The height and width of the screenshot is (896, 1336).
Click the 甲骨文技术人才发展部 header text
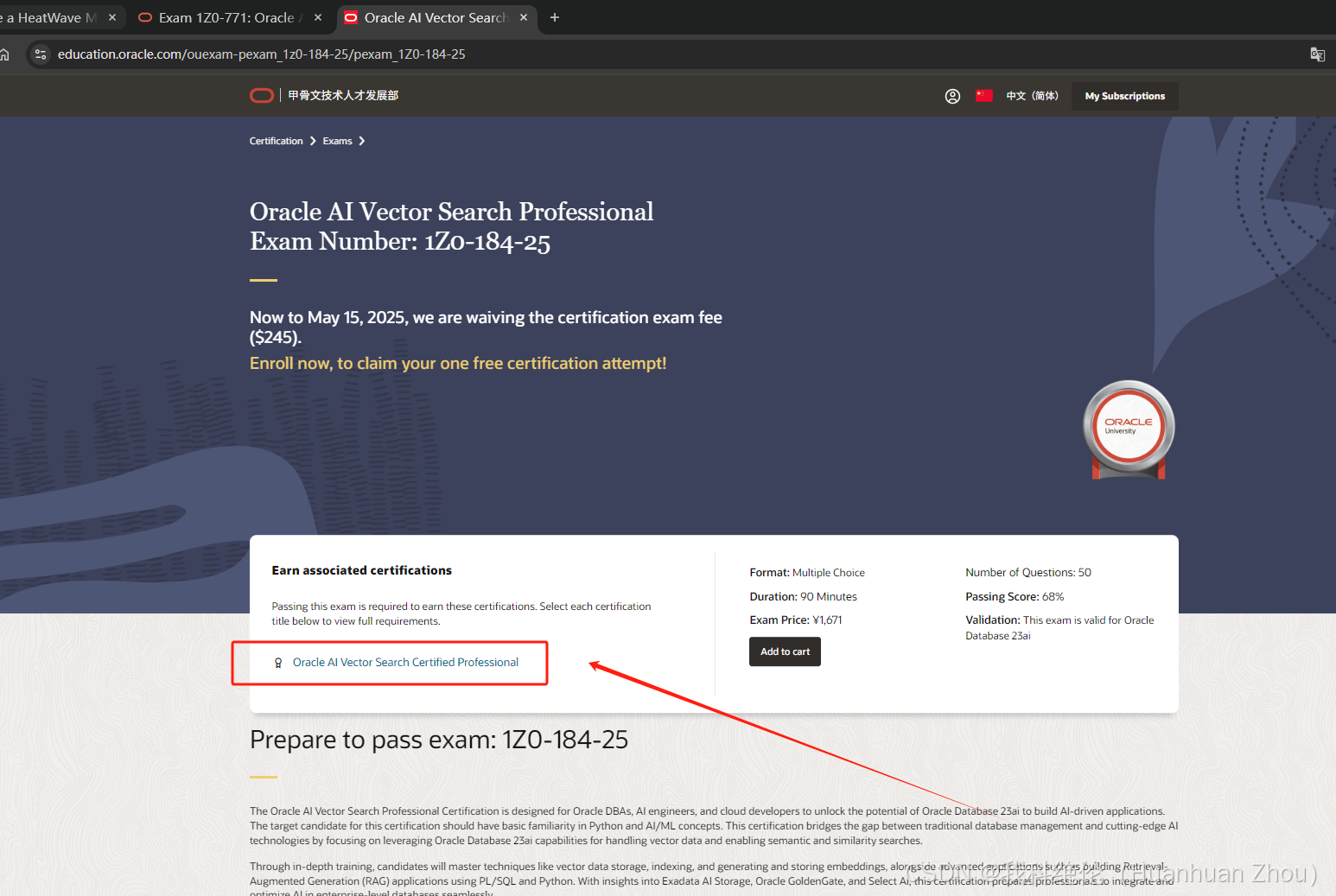343,96
